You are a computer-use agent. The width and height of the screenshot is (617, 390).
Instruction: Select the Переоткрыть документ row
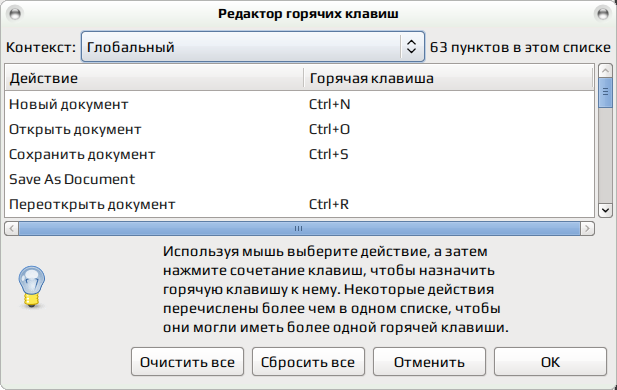[299, 204]
